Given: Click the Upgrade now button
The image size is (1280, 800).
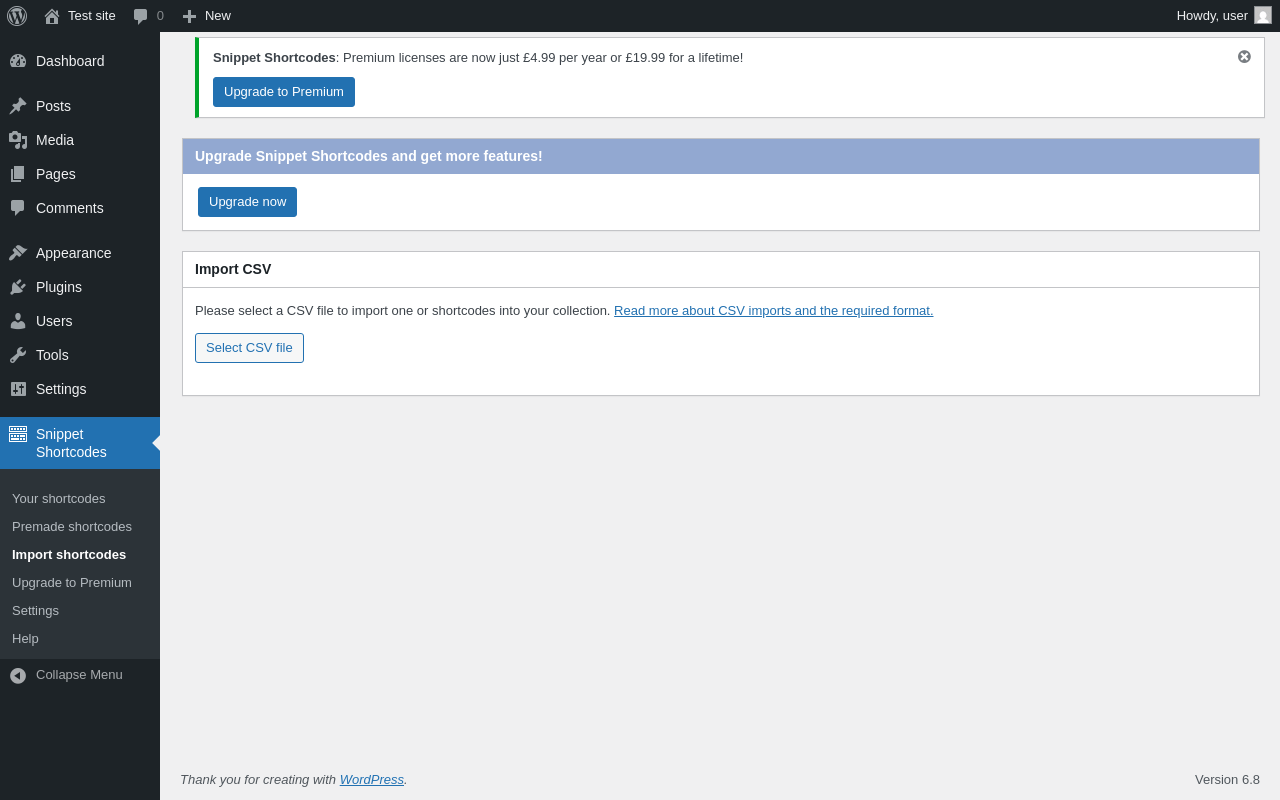Looking at the screenshot, I should (x=247, y=202).
